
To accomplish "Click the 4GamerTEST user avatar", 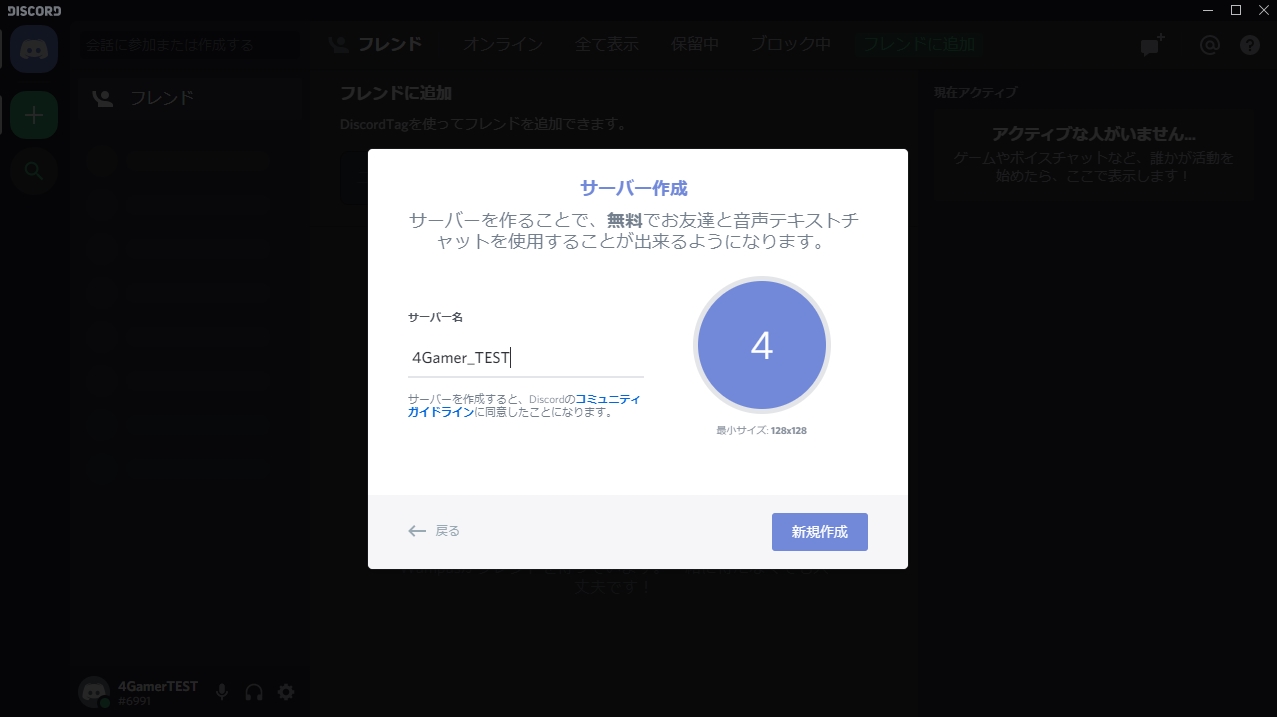I will pyautogui.click(x=94, y=692).
